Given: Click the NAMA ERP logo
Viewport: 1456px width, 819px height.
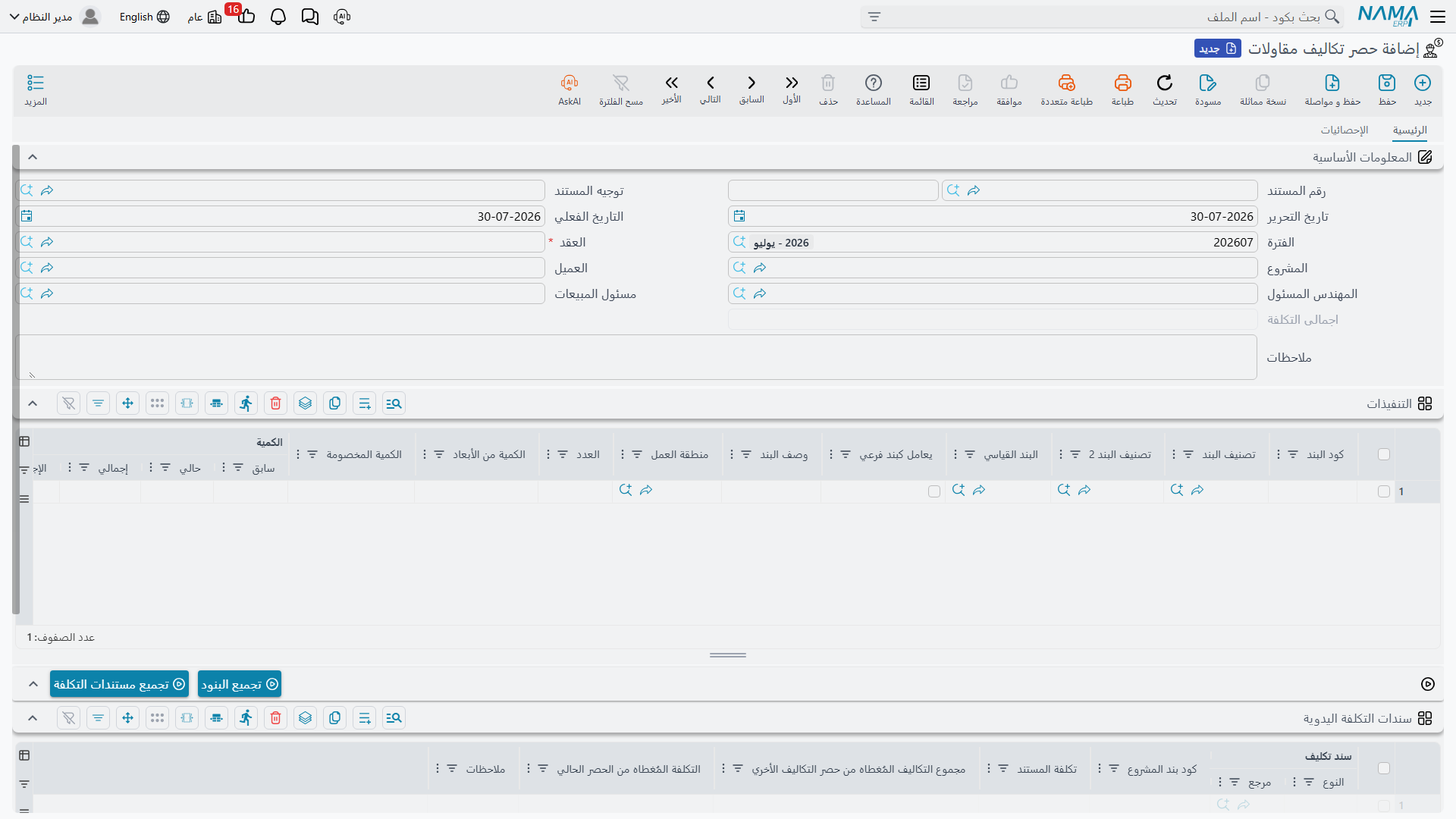Looking at the screenshot, I should click(1388, 16).
